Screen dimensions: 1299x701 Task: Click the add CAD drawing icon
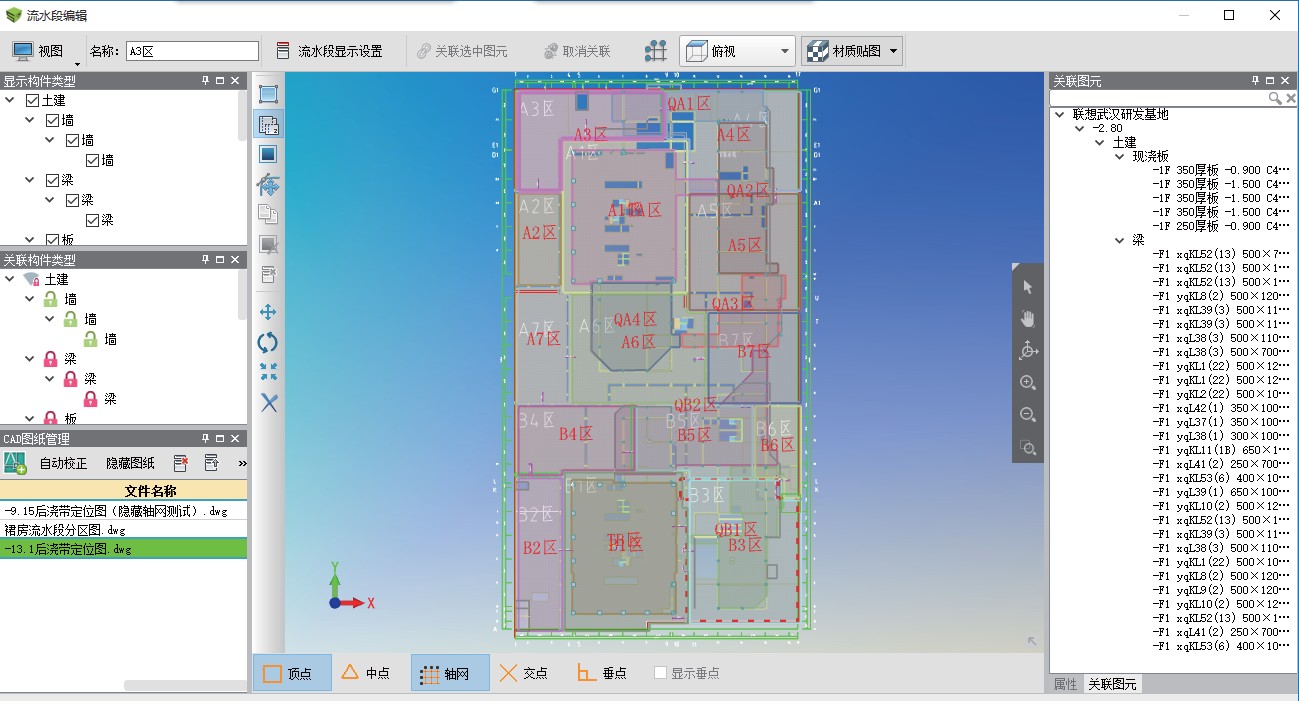[15, 463]
